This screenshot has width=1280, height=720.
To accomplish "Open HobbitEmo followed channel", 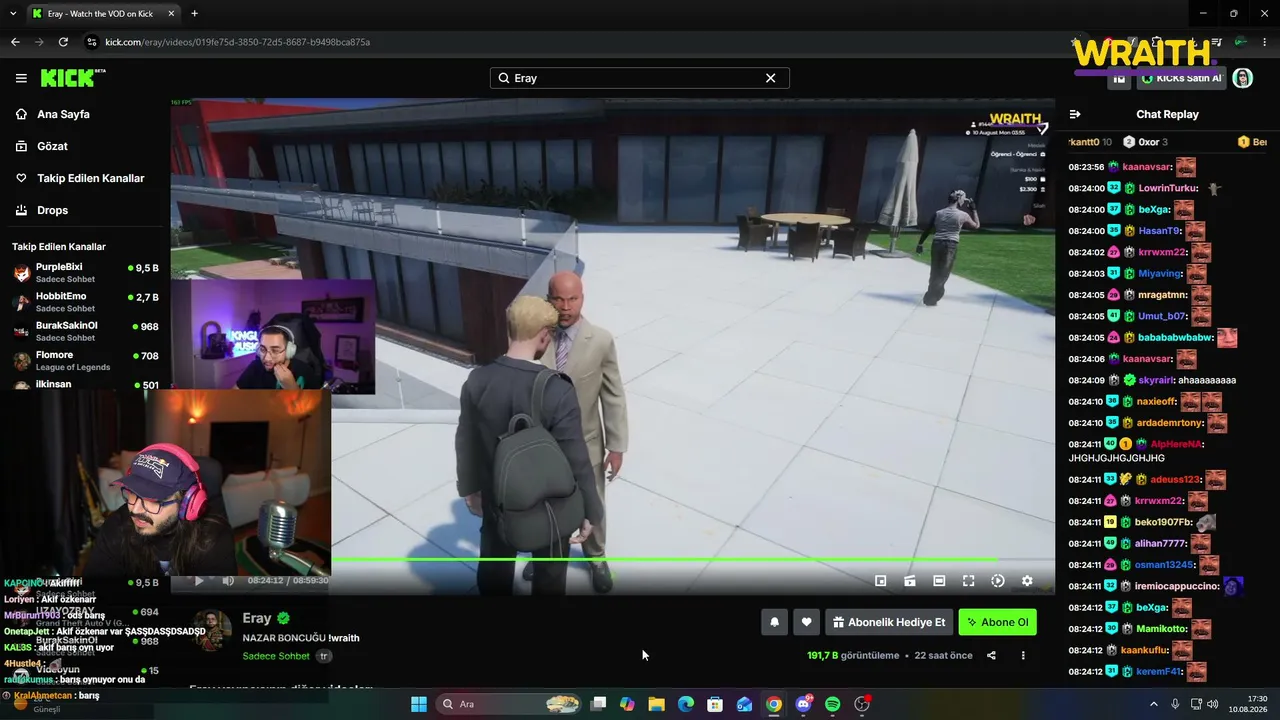I will [x=85, y=302].
